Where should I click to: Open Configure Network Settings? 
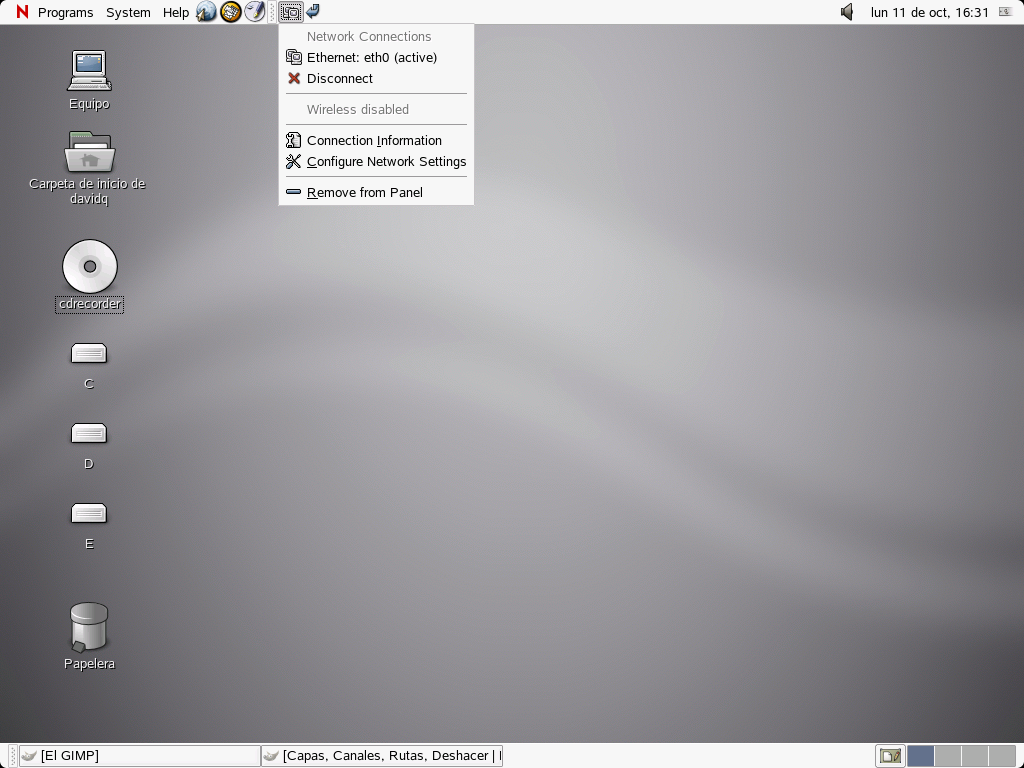376,161
